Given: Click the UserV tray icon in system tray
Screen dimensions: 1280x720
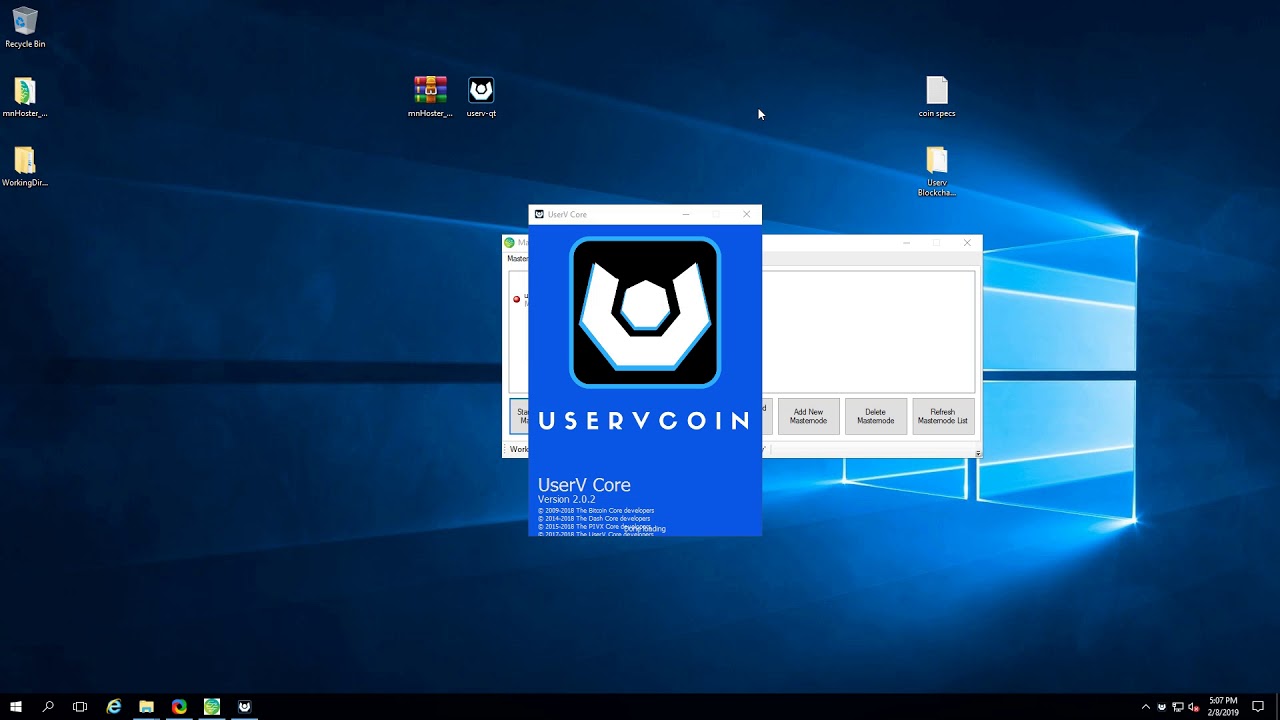Looking at the screenshot, I should 1162,707.
